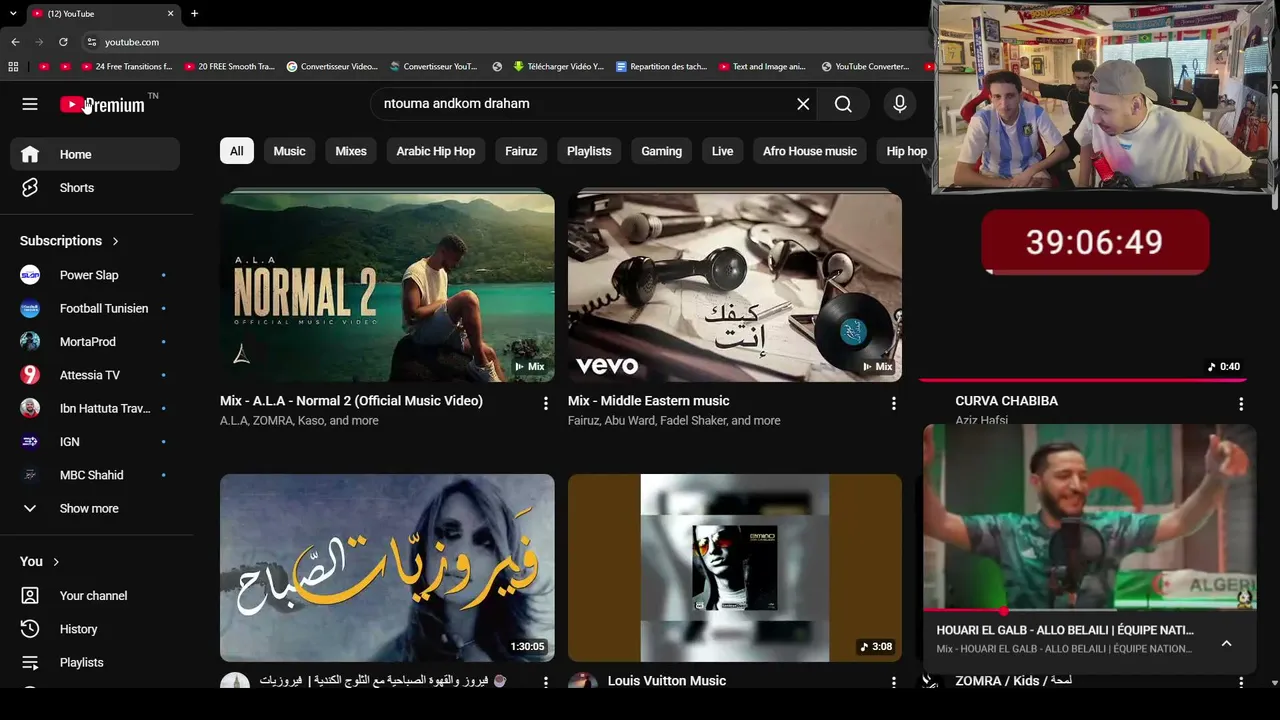
Task: Open the Repartition des tach... bookmark
Action: (662, 67)
